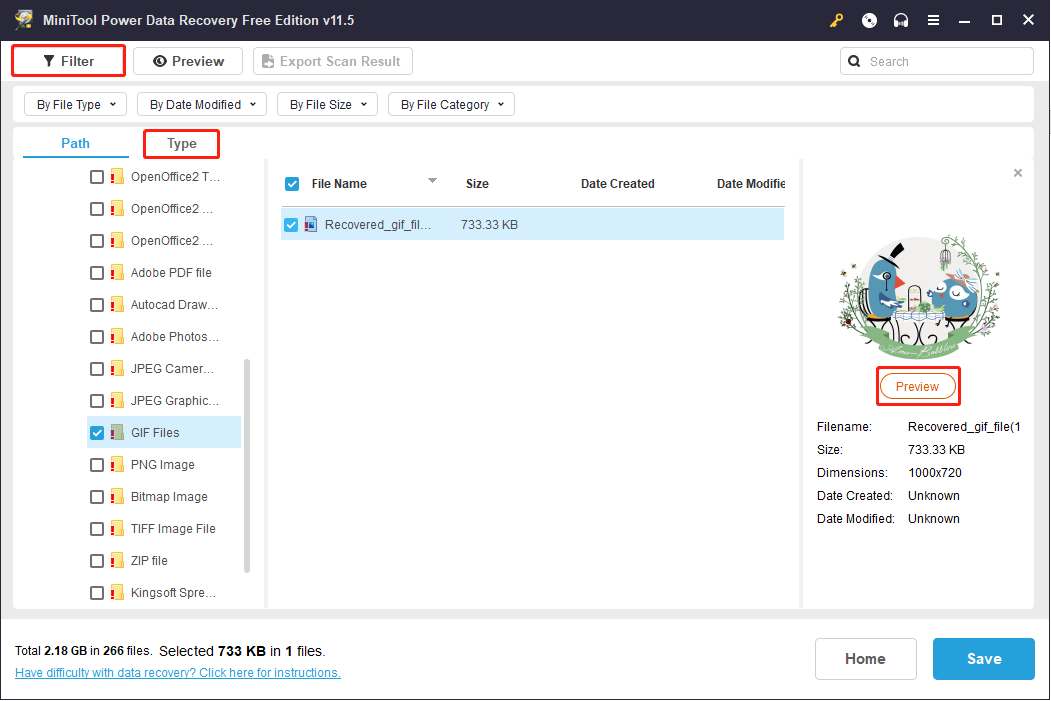Image resolution: width=1051 pixels, height=701 pixels.
Task: Click the Home button
Action: click(x=865, y=659)
